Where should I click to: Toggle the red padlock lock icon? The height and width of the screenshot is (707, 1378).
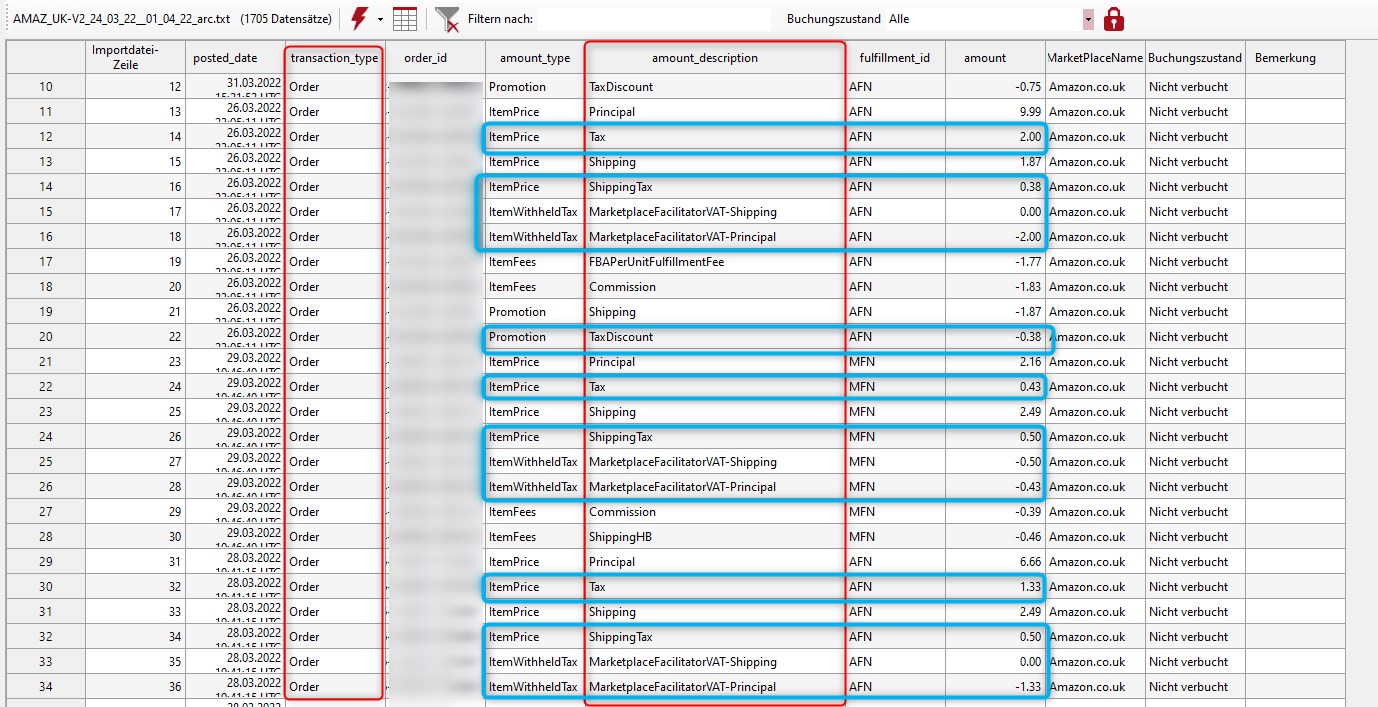tap(1115, 18)
